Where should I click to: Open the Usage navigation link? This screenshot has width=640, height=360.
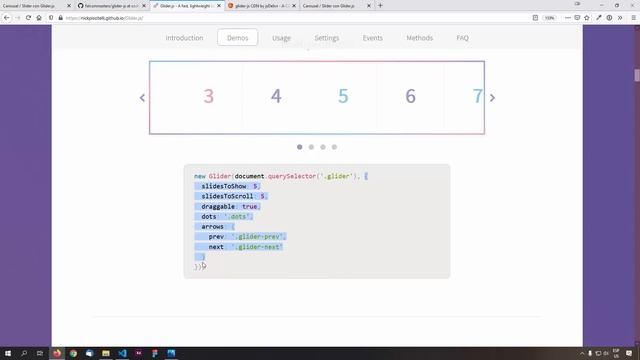(281, 38)
